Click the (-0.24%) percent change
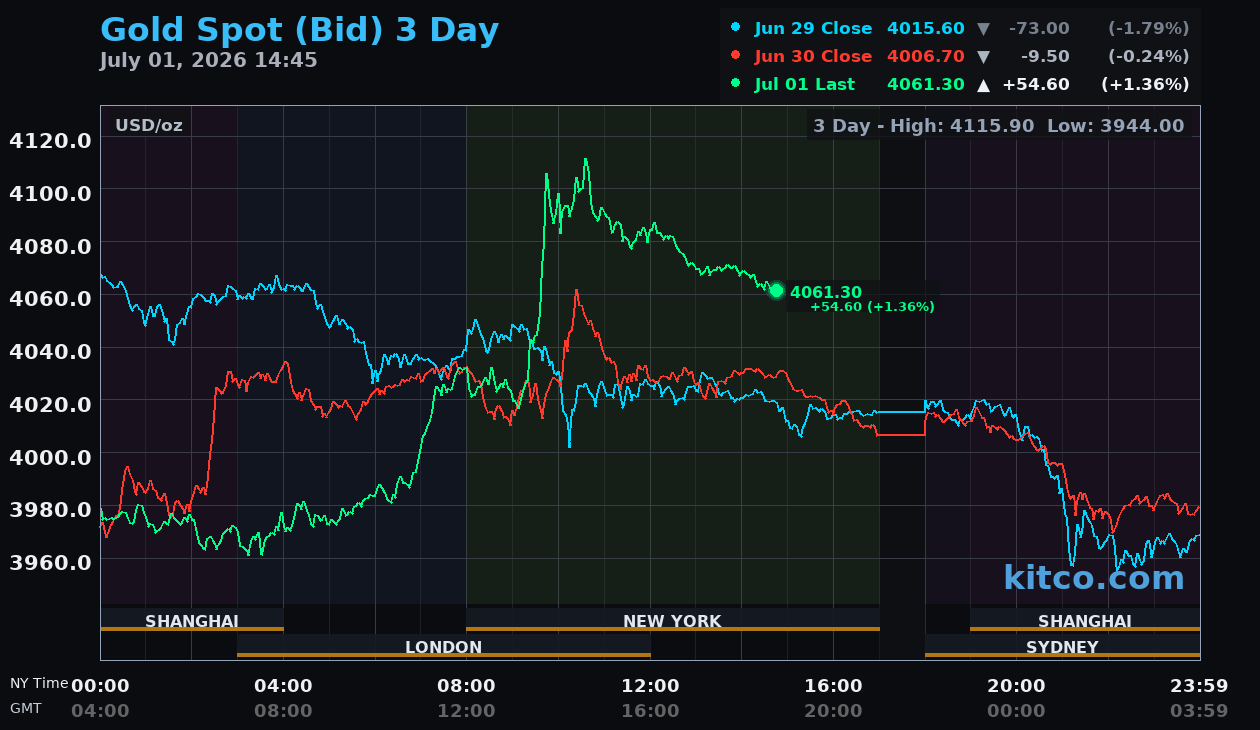 pyautogui.click(x=1148, y=56)
